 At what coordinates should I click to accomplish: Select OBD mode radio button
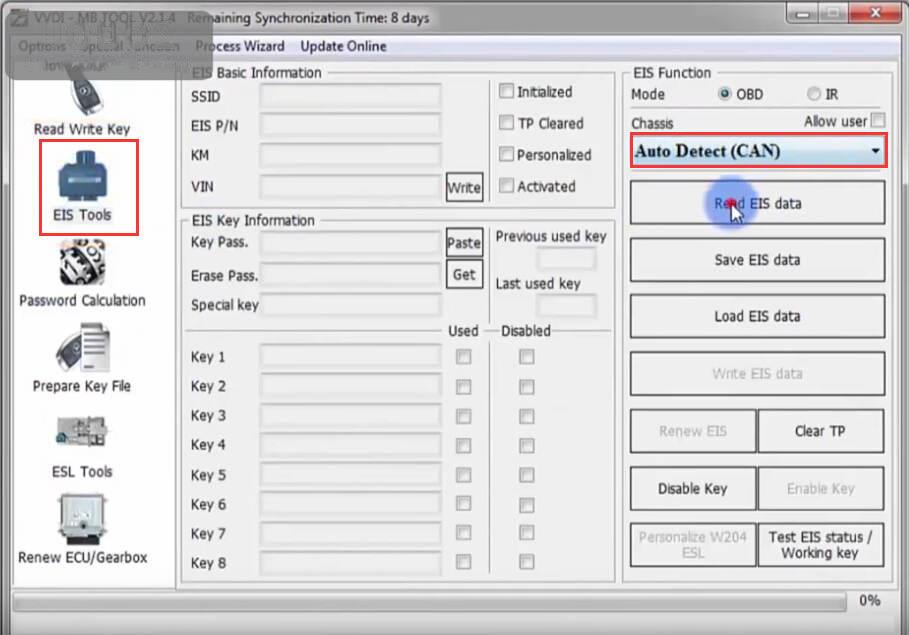[724, 93]
